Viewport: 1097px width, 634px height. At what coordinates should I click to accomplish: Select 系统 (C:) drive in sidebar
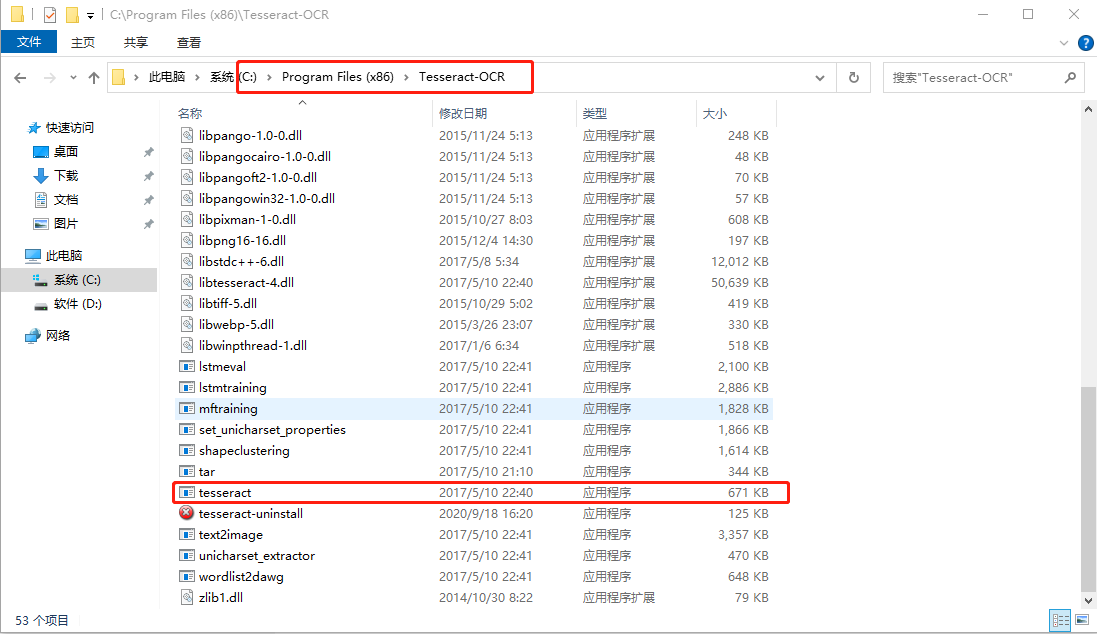click(77, 280)
